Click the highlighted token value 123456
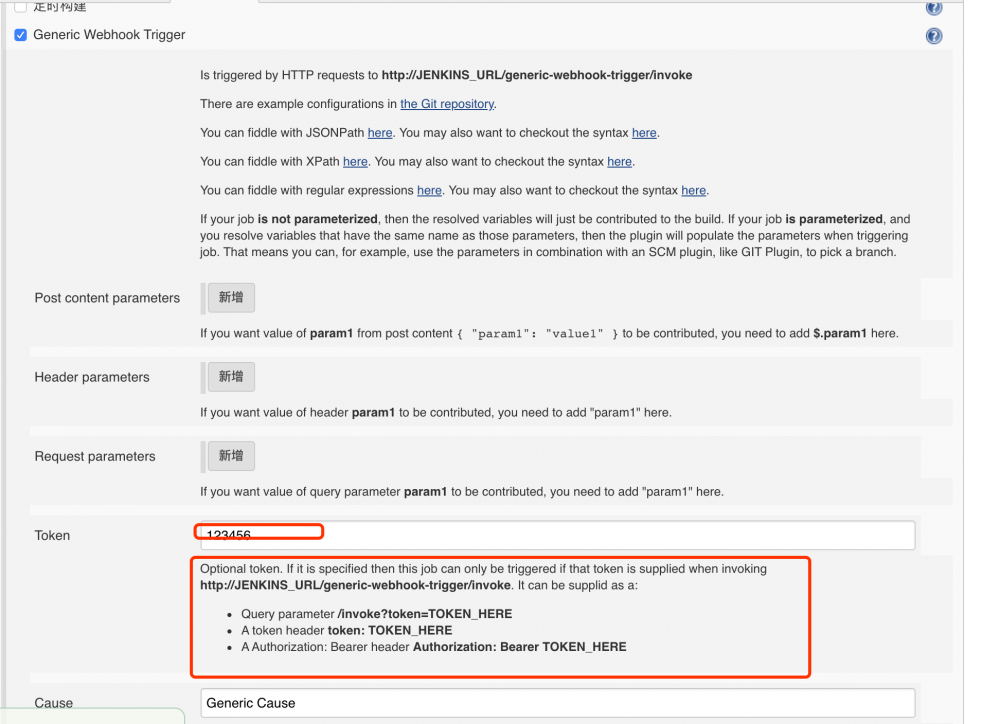 (x=230, y=532)
